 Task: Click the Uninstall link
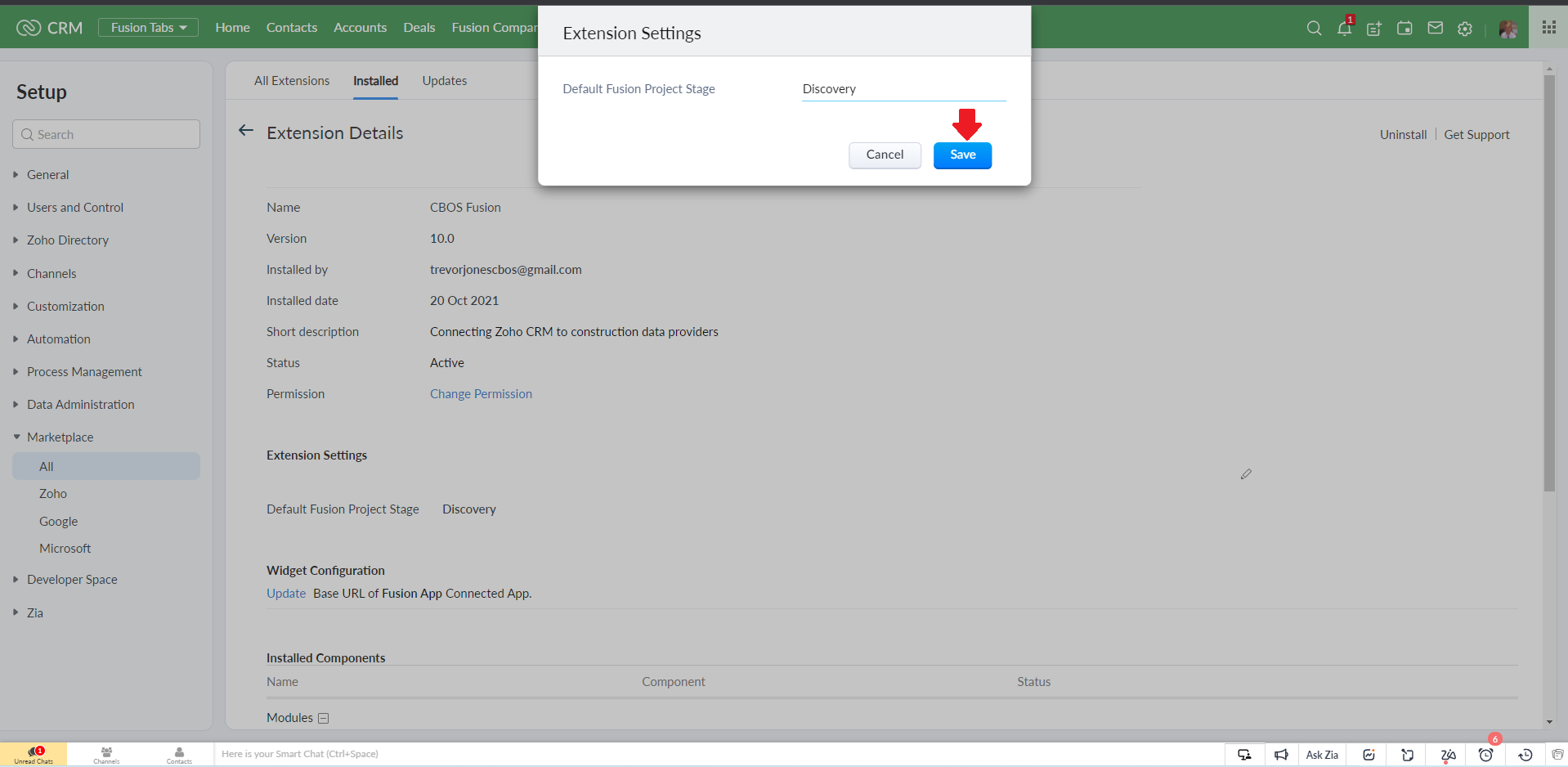1404,135
